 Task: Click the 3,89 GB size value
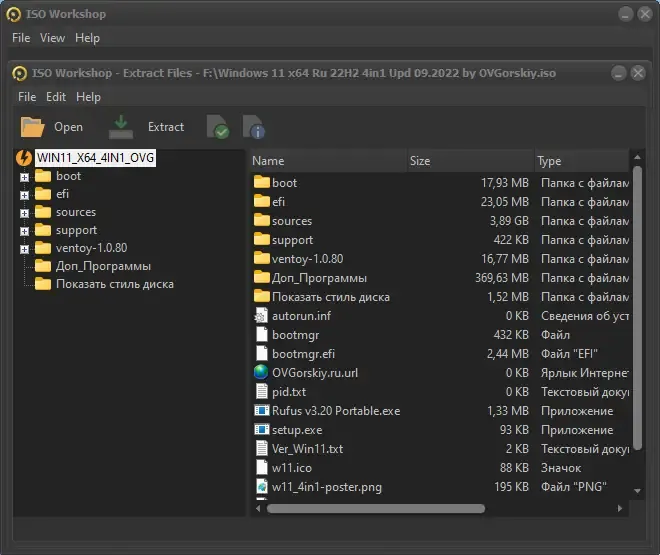click(509, 220)
